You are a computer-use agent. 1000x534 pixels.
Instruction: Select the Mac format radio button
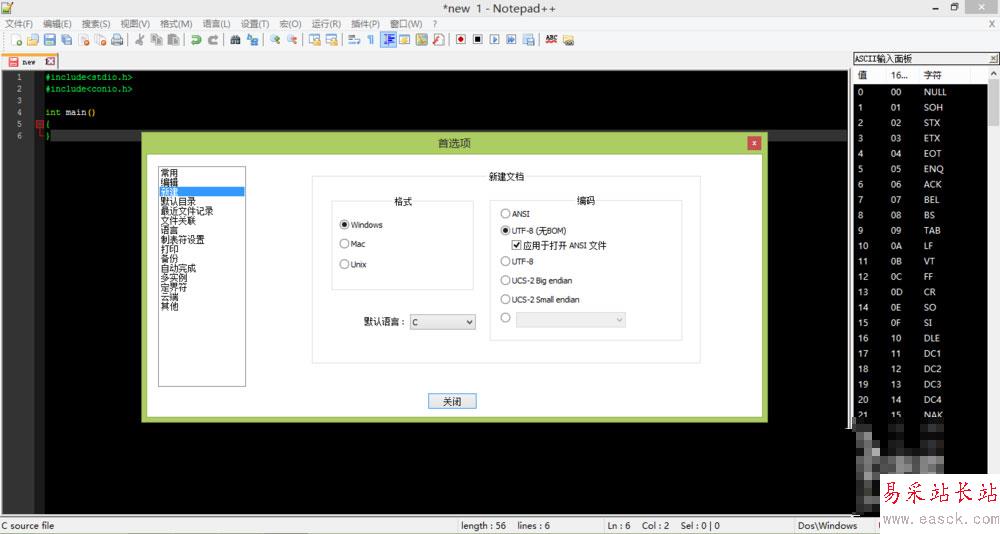344,244
